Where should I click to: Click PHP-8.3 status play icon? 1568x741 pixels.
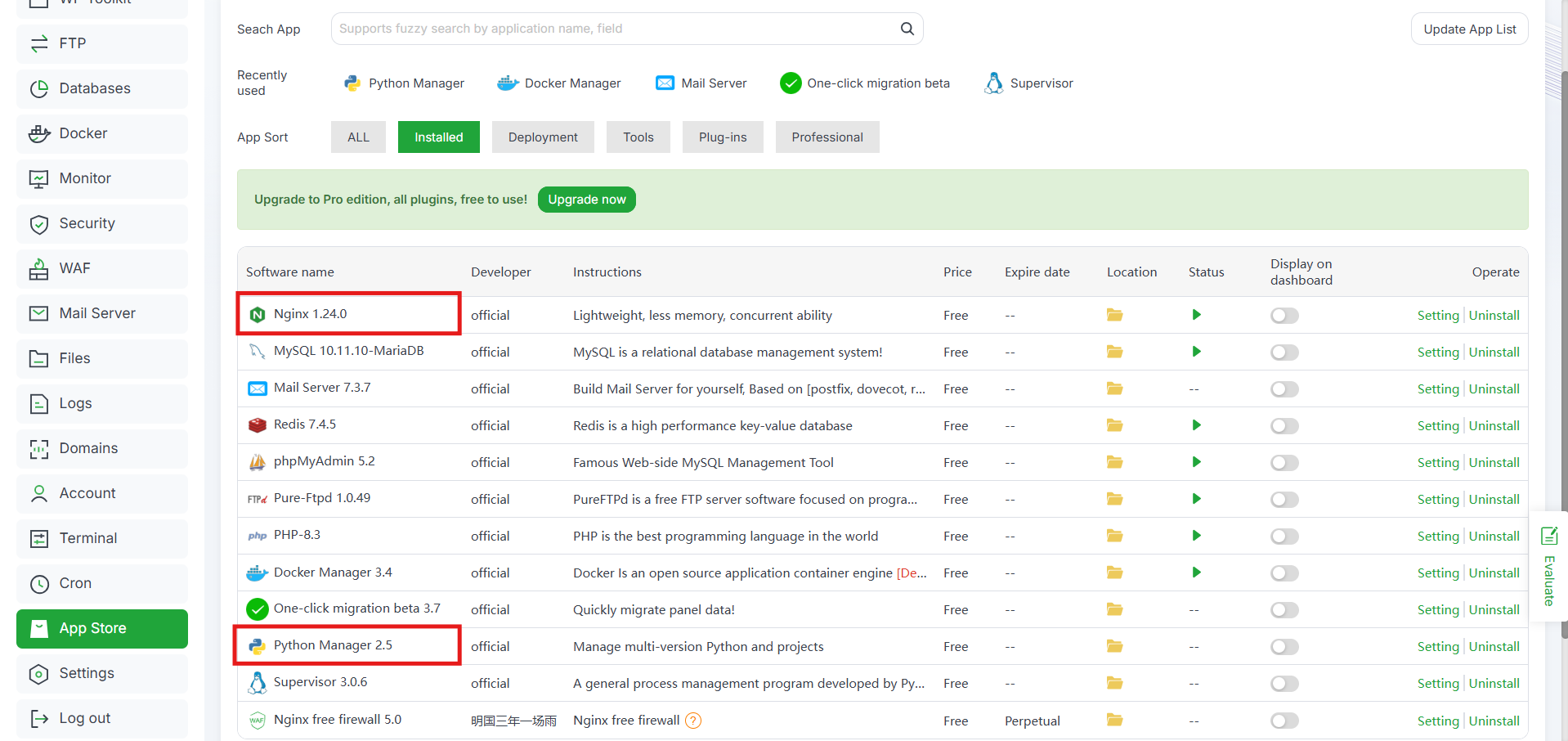coord(1196,536)
